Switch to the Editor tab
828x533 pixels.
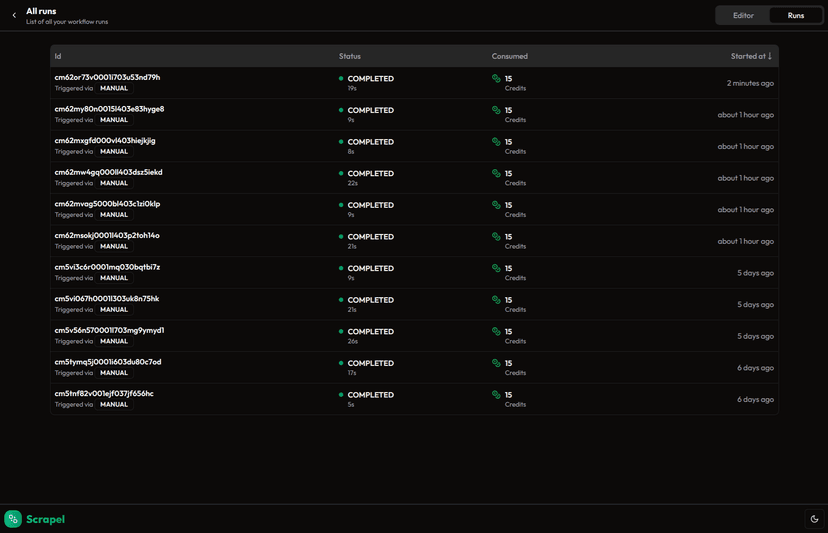(x=743, y=15)
